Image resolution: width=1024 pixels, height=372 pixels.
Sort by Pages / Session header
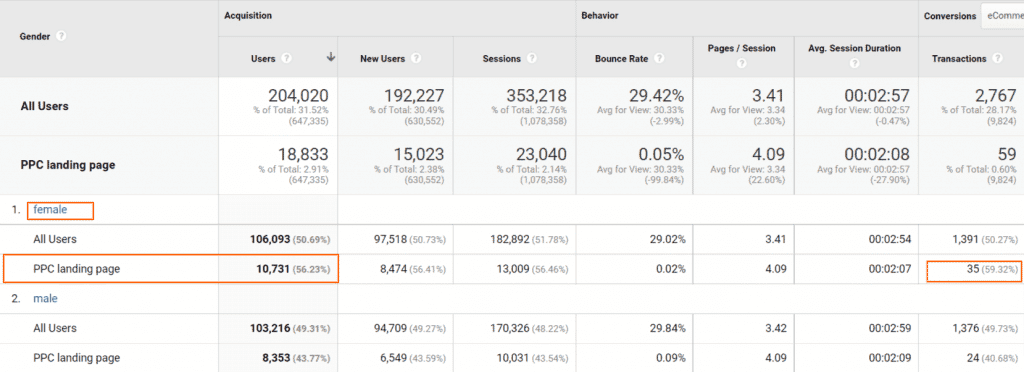coord(741,48)
